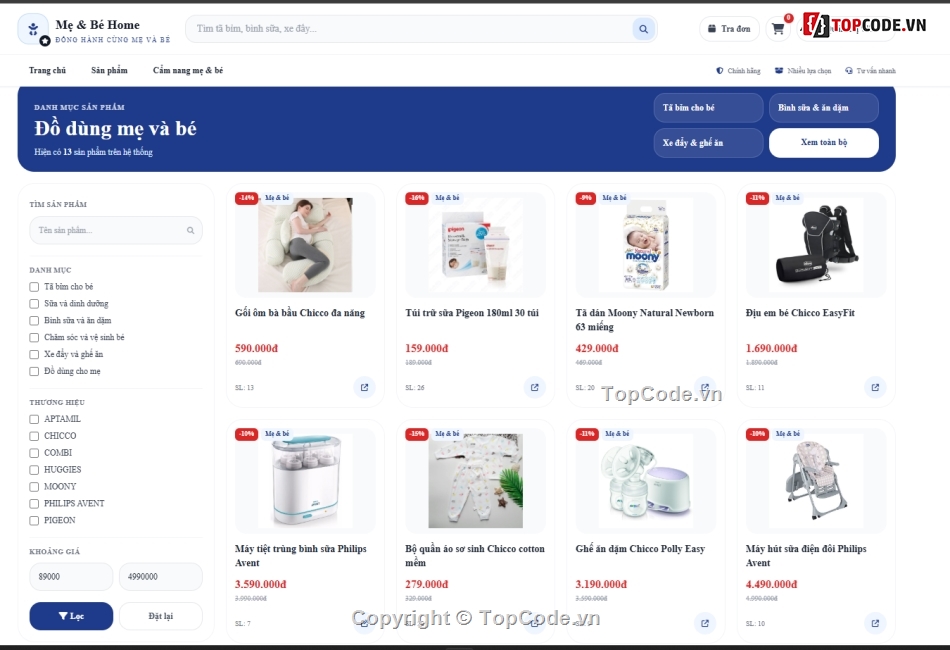Enable the APTAMIL brand checkbox
Screen dimensions: 950x650
(x=34, y=419)
